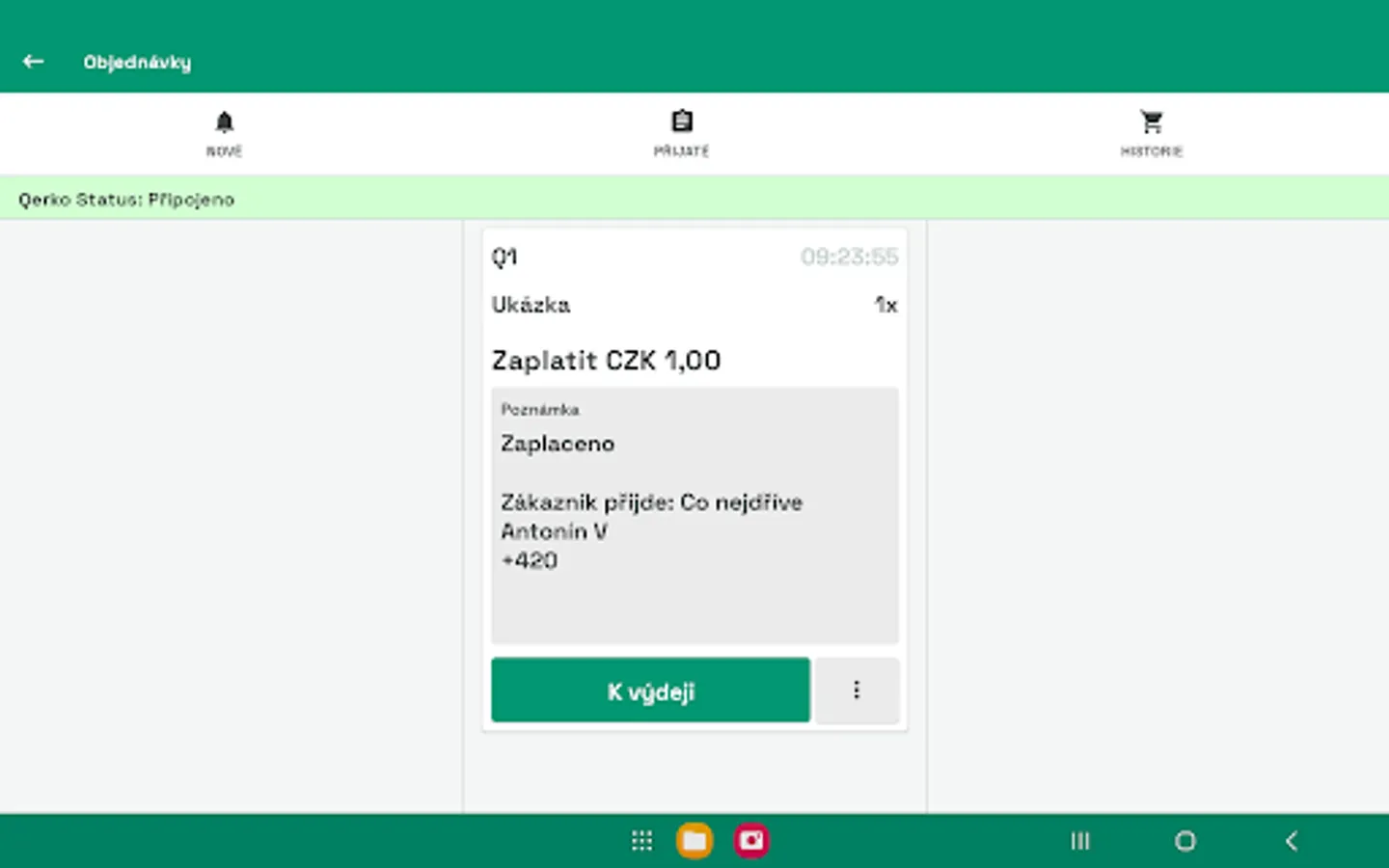Select order number Q1

[x=504, y=257]
